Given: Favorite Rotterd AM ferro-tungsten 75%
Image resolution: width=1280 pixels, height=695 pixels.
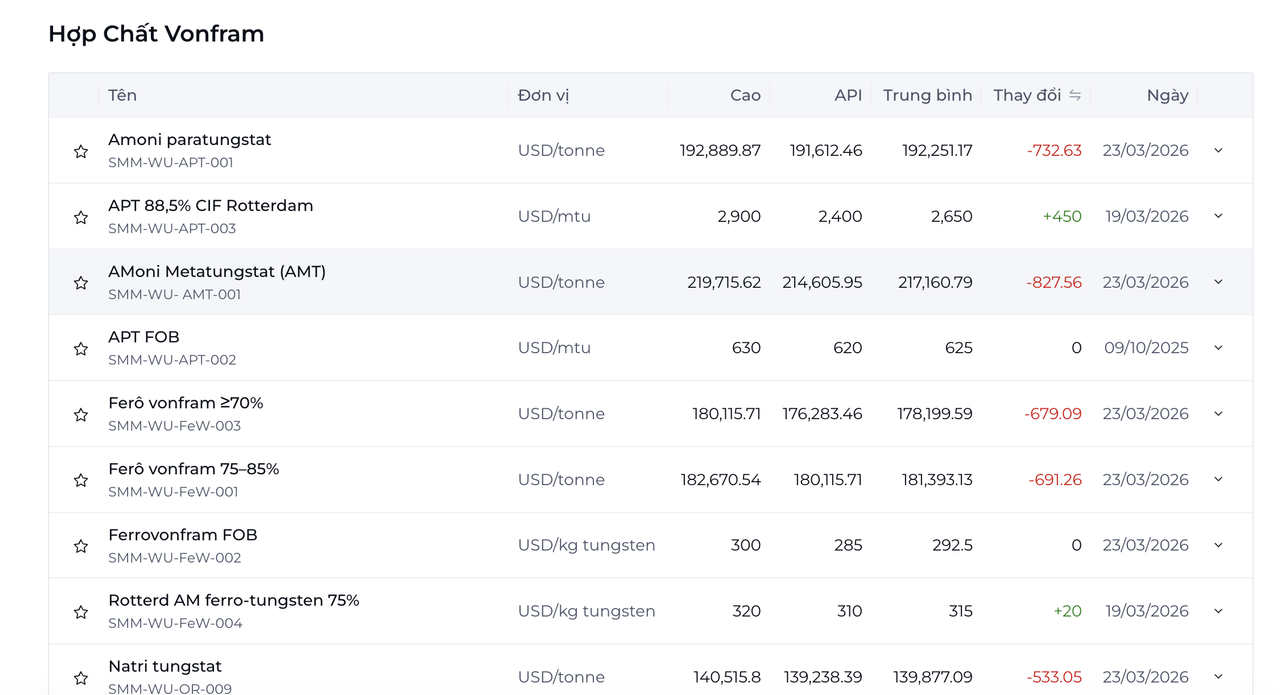Looking at the screenshot, I should pyautogui.click(x=81, y=612).
